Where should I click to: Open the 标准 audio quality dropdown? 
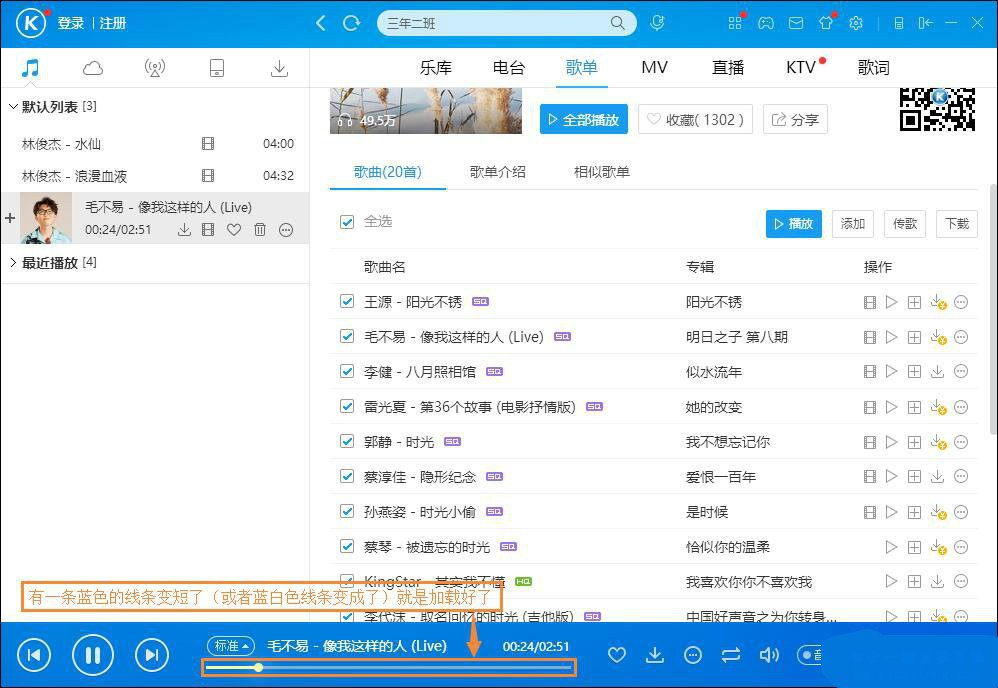click(230, 646)
